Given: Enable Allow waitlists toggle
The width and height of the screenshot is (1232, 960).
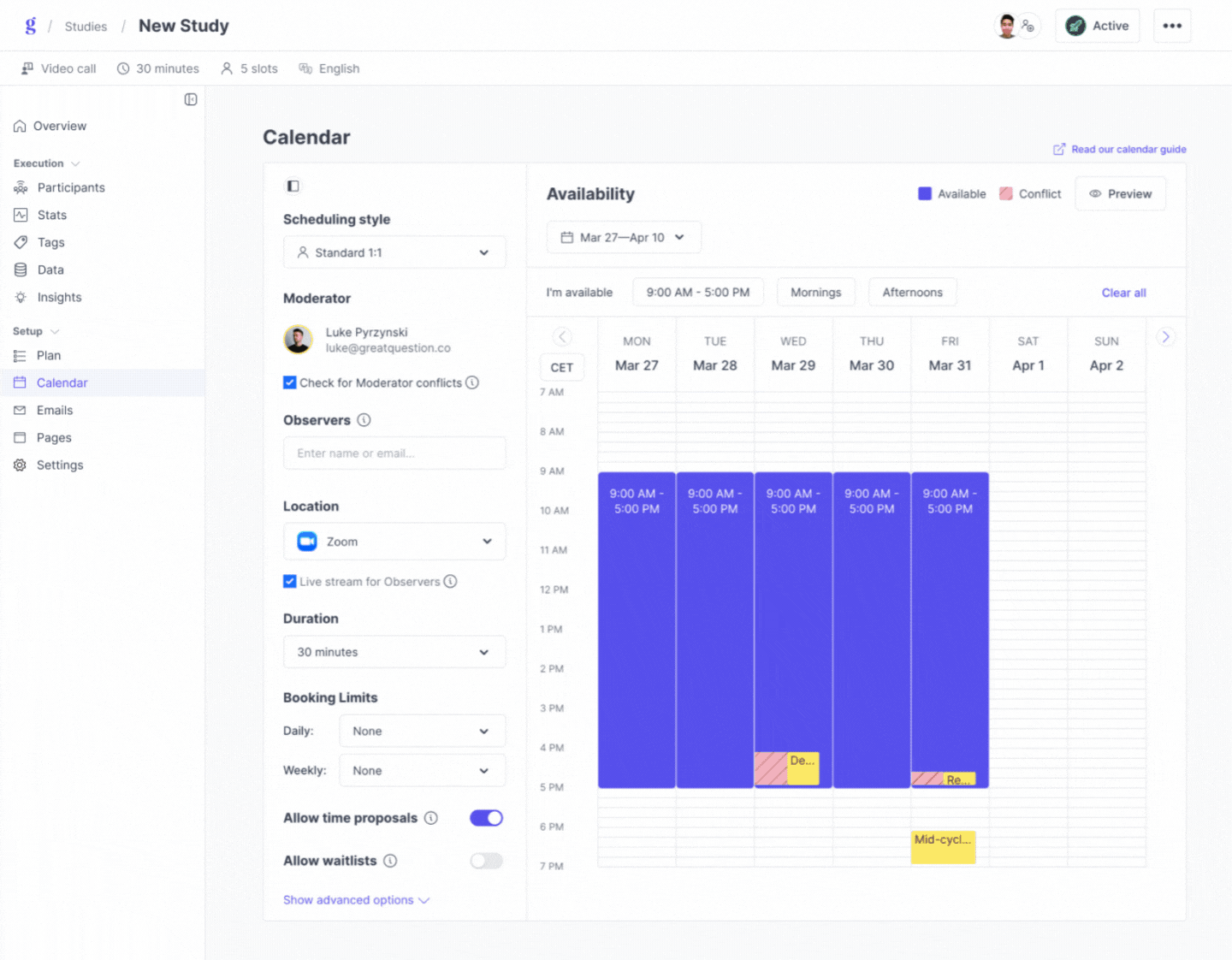Looking at the screenshot, I should click(x=486, y=861).
